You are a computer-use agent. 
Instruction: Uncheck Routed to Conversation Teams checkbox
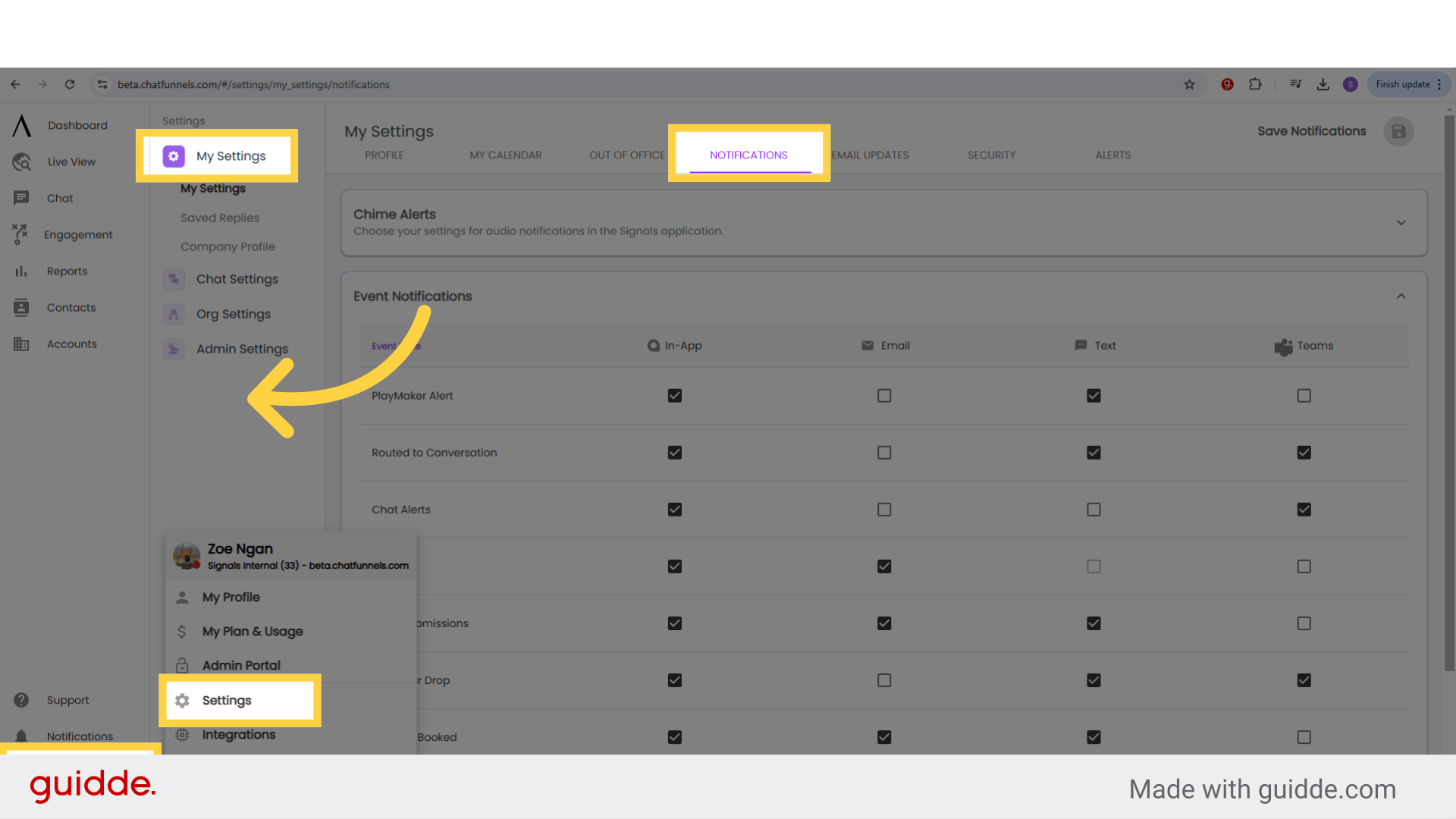click(x=1304, y=453)
